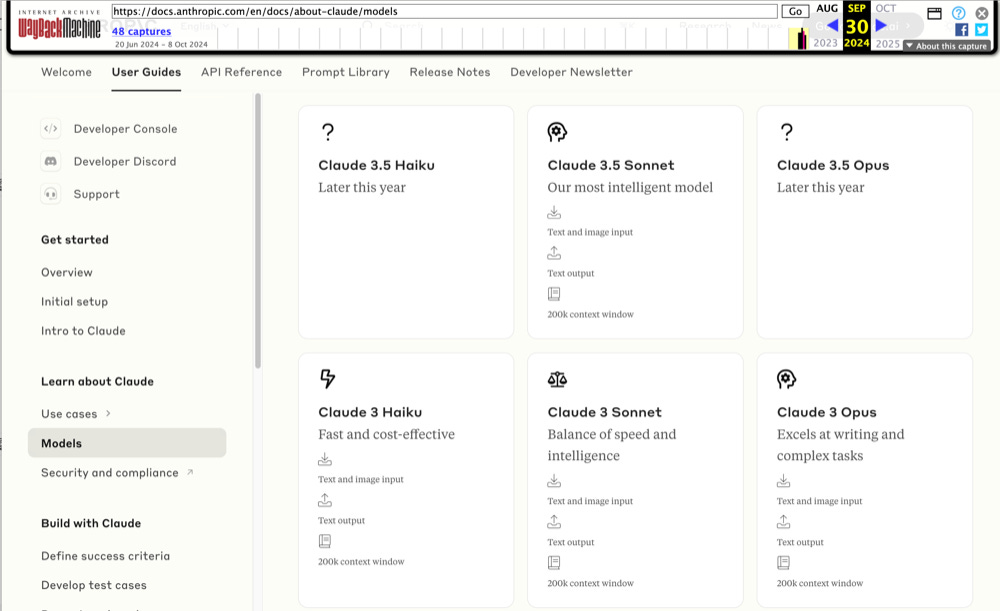The image size is (1000, 611).
Task: Open the Release Notes tab
Action: 450,72
